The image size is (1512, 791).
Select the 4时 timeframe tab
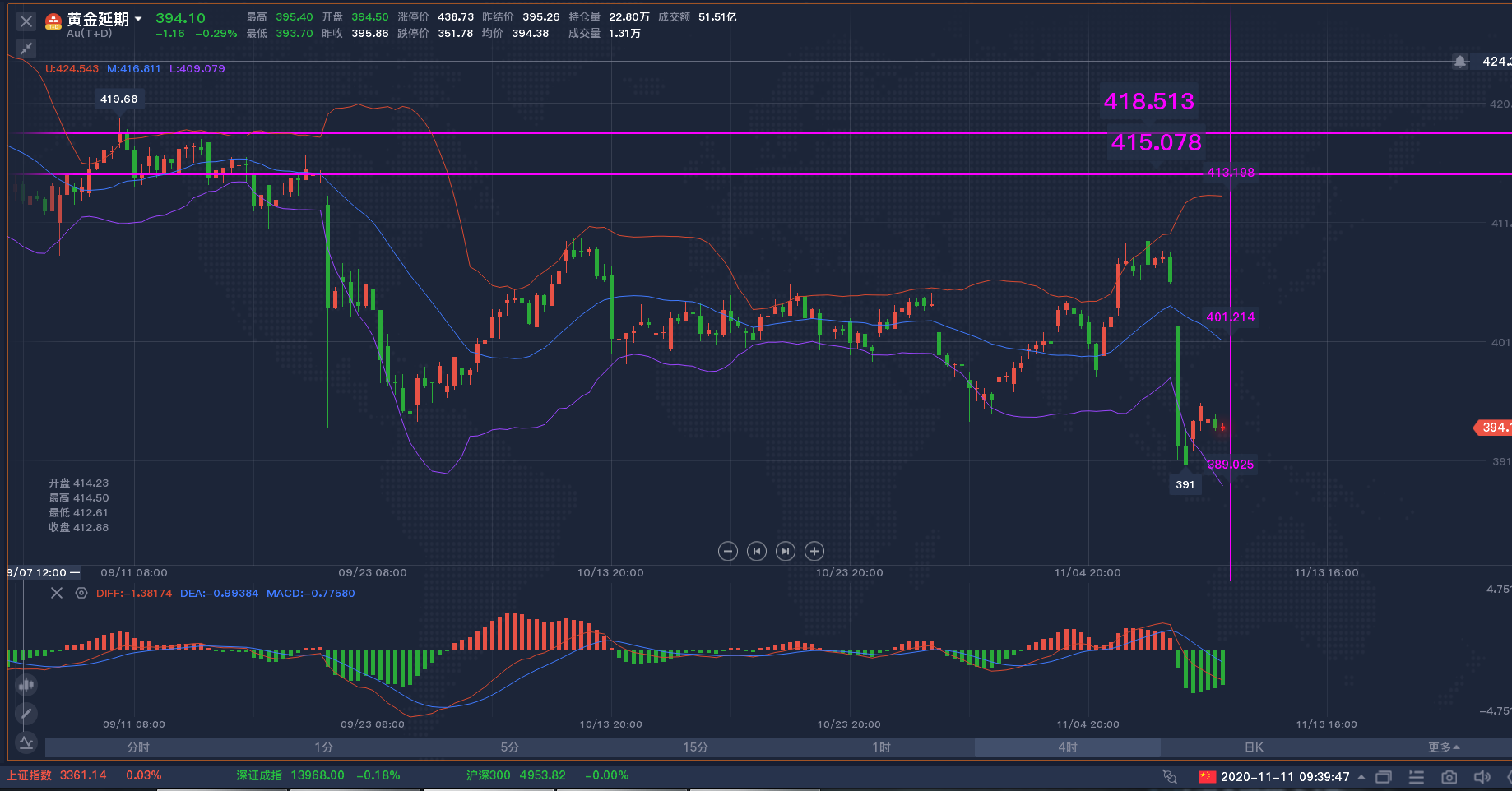(1068, 747)
